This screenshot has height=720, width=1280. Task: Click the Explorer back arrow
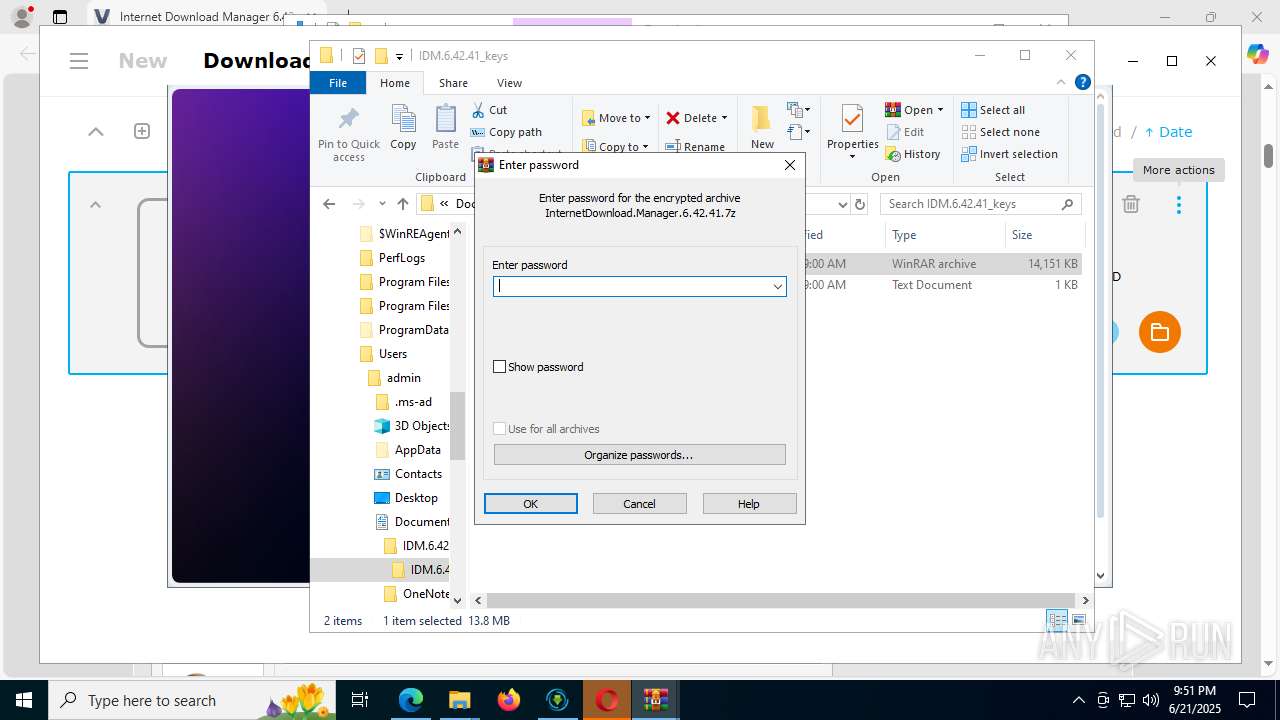click(x=329, y=204)
